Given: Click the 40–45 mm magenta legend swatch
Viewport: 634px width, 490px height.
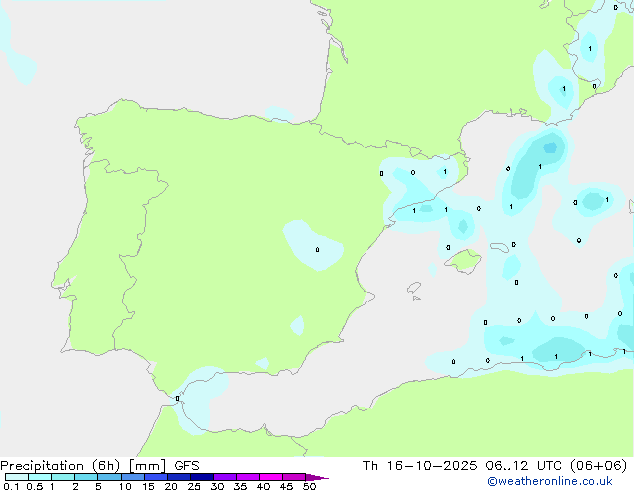Looking at the screenshot, I should [x=271, y=477].
